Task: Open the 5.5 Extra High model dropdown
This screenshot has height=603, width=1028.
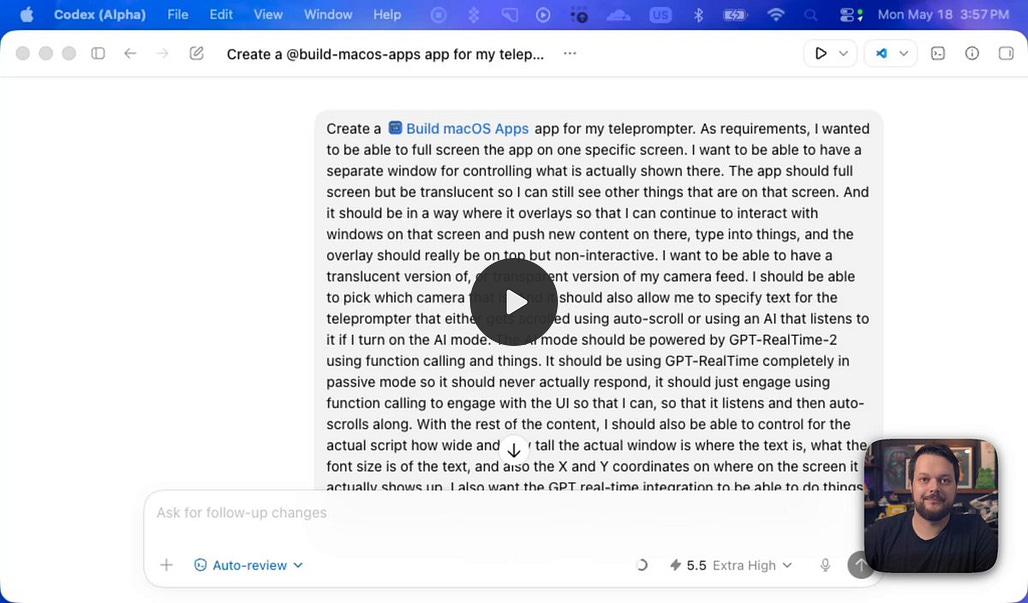Action: click(731, 565)
